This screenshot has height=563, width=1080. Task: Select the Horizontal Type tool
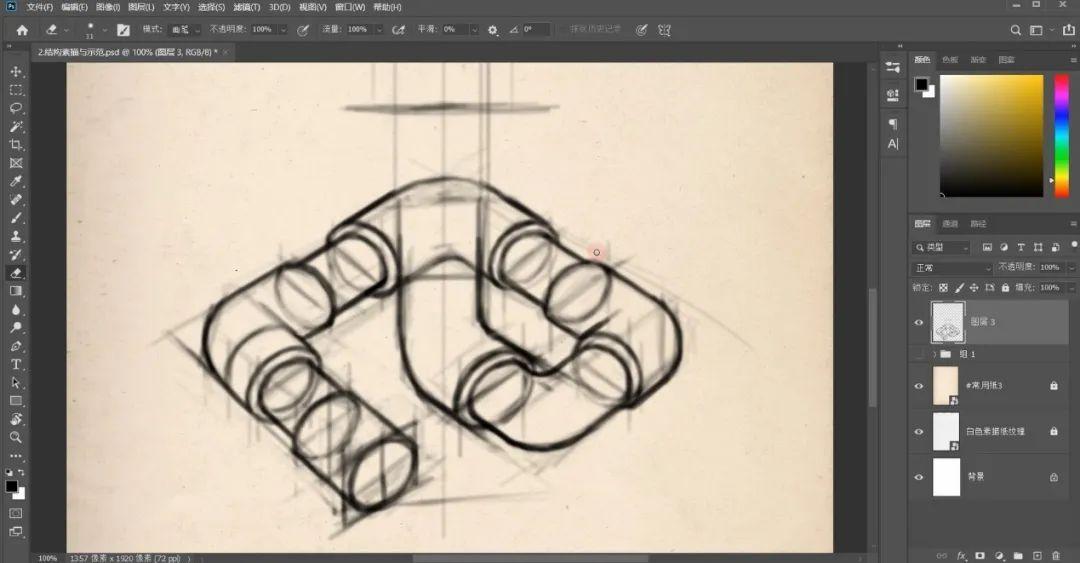click(16, 364)
